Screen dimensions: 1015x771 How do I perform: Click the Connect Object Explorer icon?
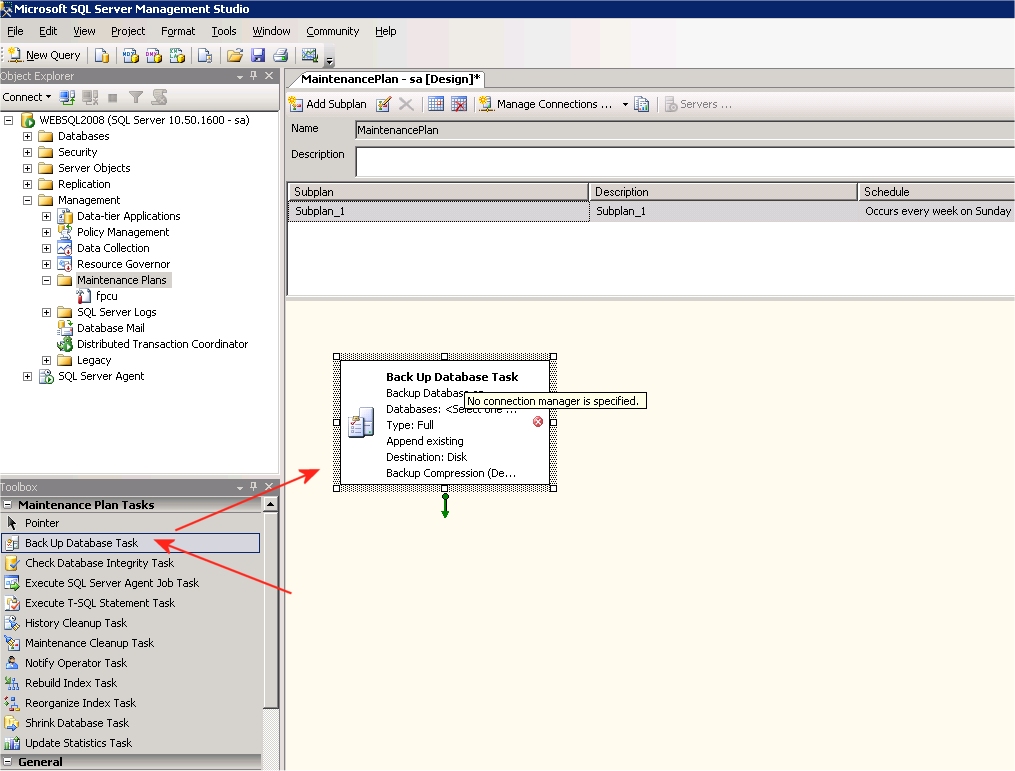[x=67, y=98]
